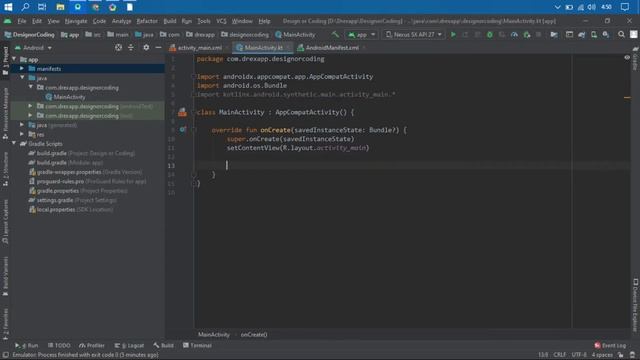Open Windows notification center icon

coord(625,7)
